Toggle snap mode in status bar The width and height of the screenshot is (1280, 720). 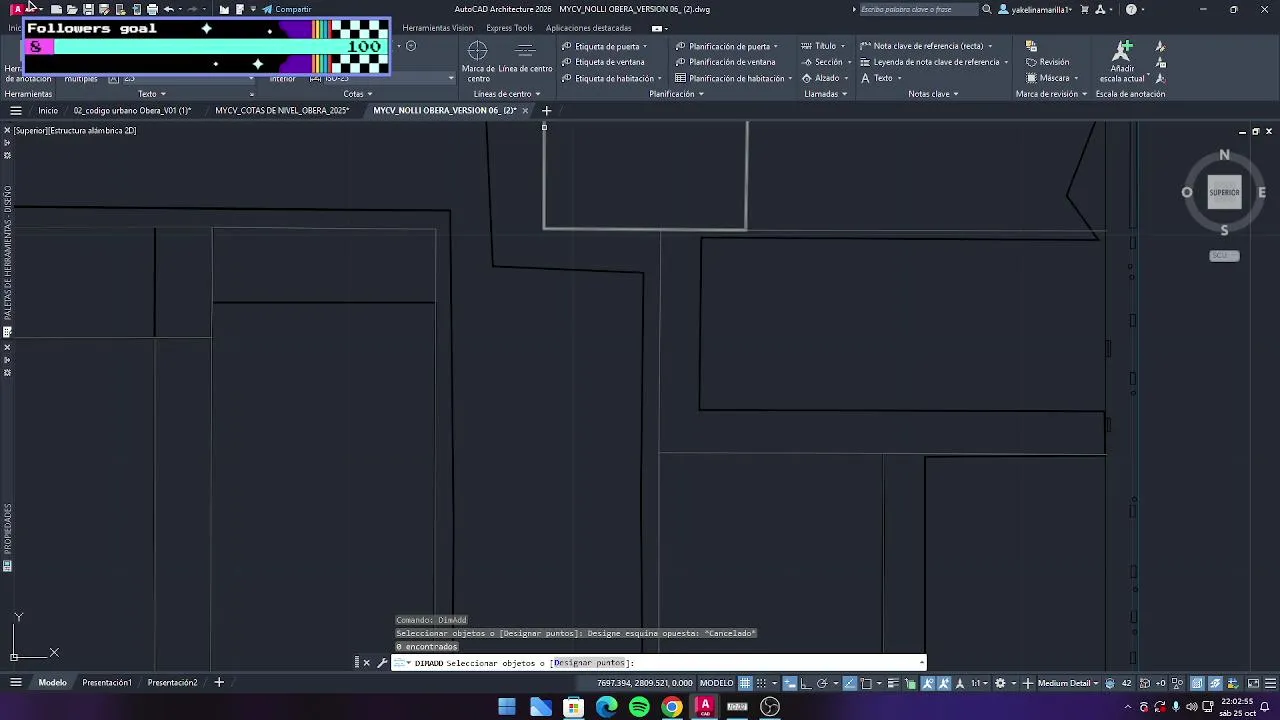(x=762, y=683)
